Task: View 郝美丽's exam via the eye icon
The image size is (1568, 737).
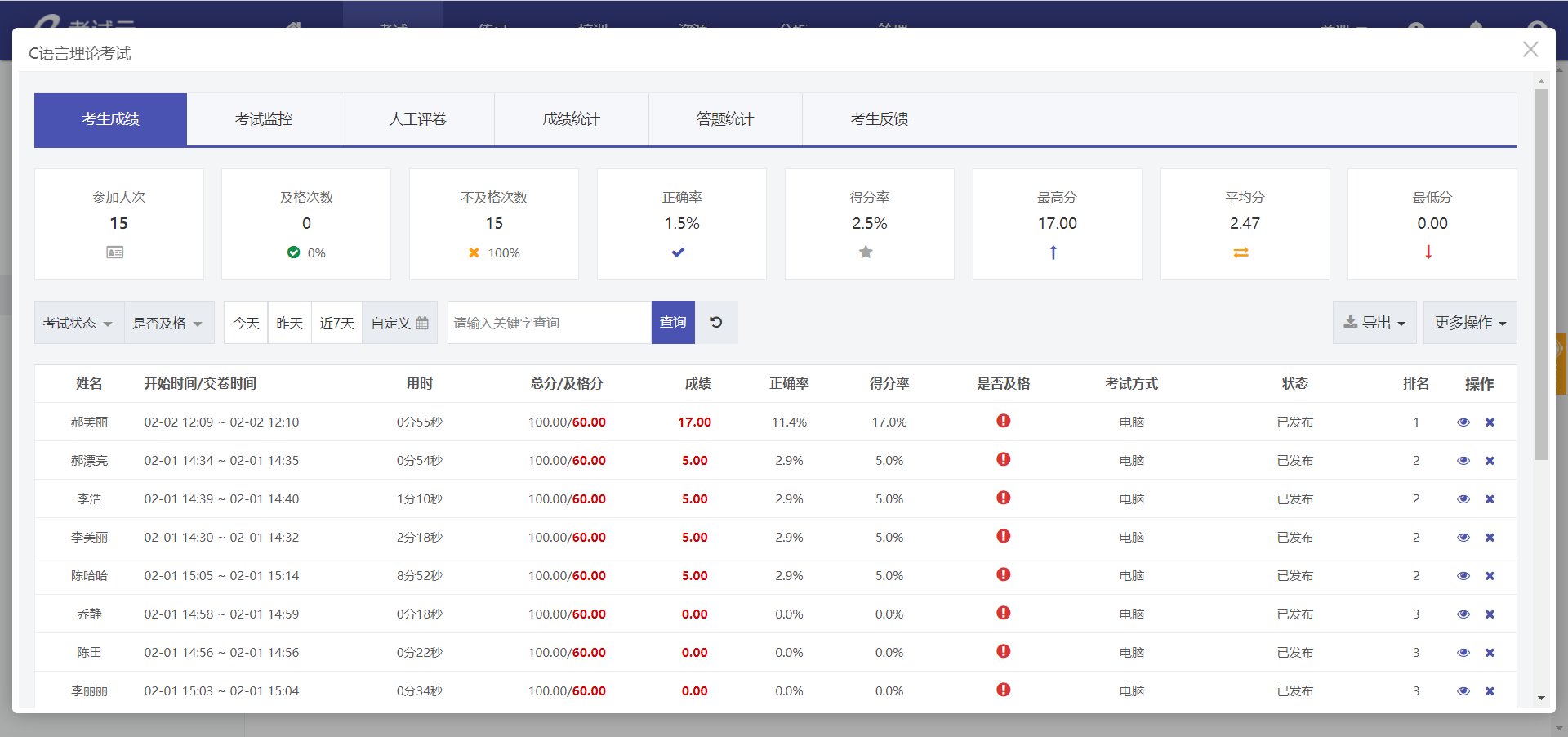Action: tap(1463, 422)
